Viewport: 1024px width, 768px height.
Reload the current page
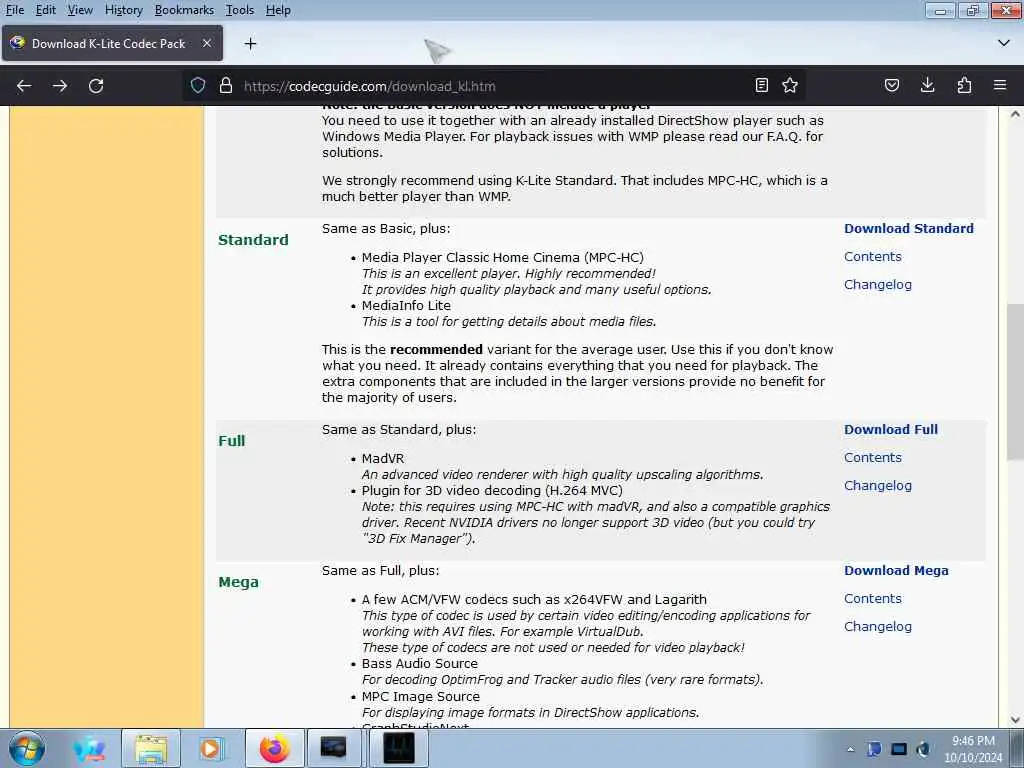point(96,86)
